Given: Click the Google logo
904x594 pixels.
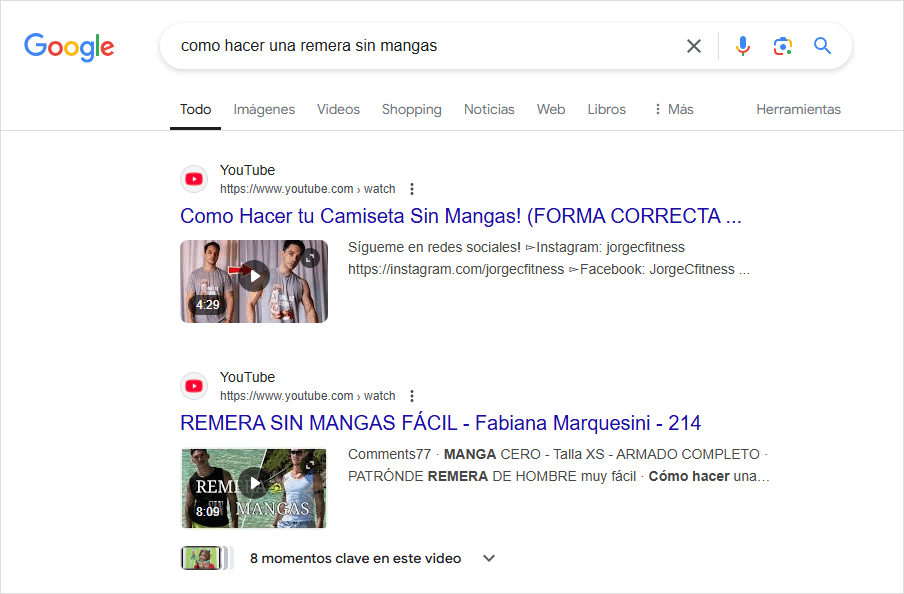Looking at the screenshot, I should (x=69, y=46).
